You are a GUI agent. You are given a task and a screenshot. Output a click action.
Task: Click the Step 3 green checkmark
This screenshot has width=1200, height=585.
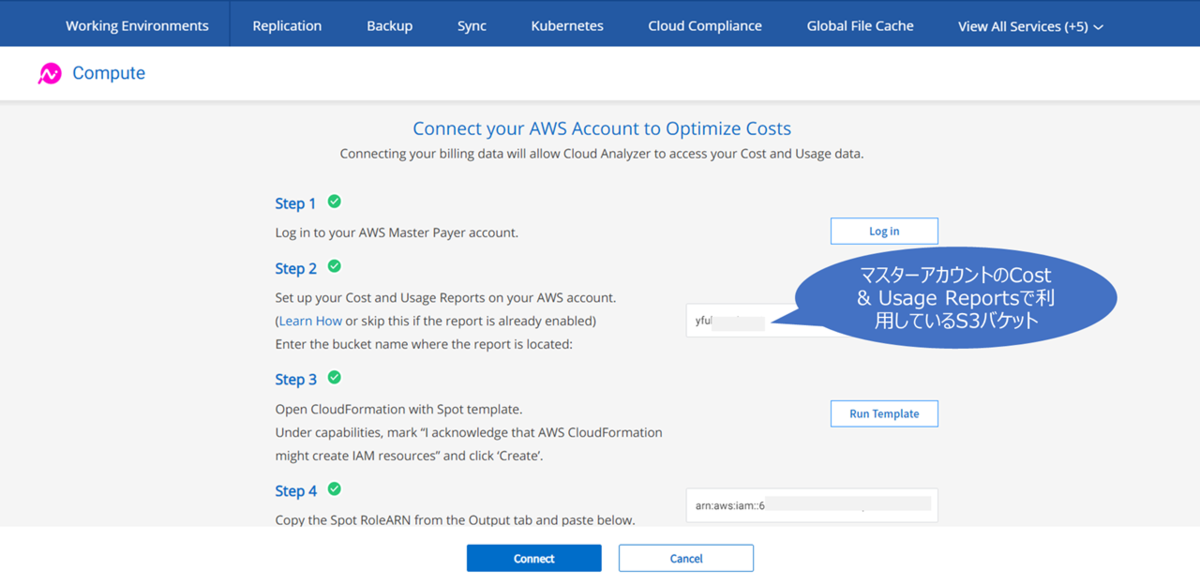click(x=334, y=378)
